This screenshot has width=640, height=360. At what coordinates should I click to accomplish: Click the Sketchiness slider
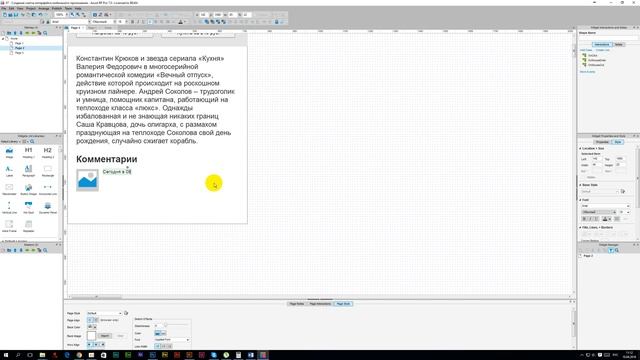point(176,326)
